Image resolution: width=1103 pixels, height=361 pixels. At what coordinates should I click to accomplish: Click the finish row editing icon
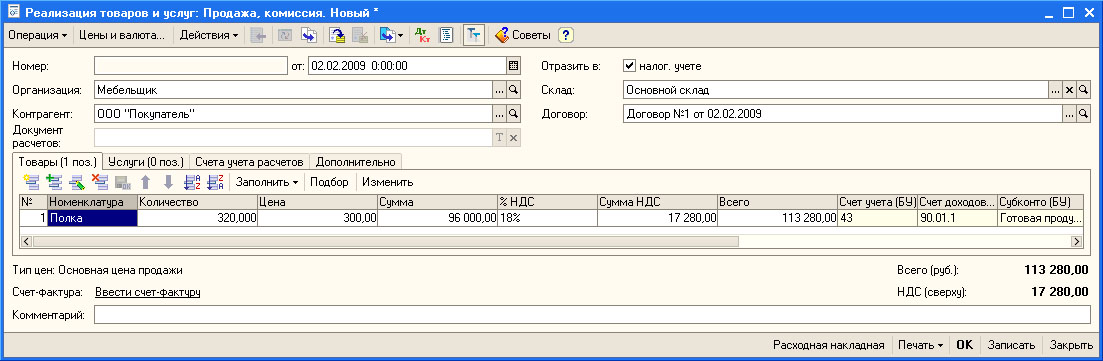[122, 182]
